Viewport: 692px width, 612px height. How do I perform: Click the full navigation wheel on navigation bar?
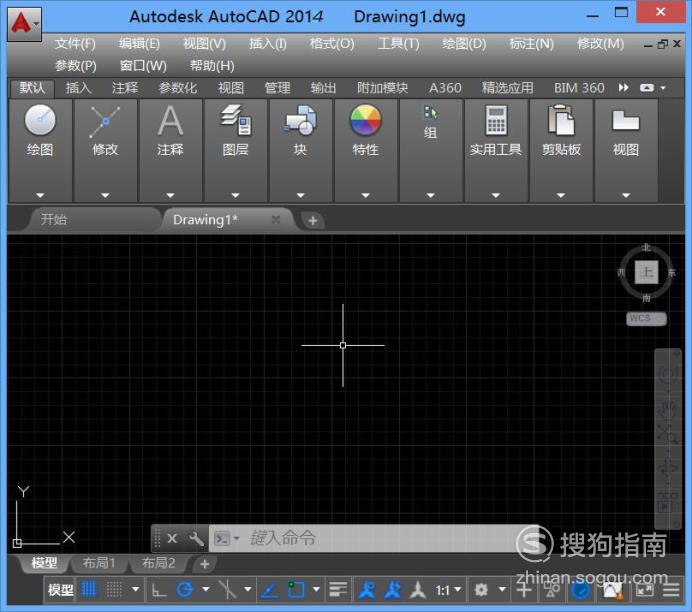pos(668,375)
